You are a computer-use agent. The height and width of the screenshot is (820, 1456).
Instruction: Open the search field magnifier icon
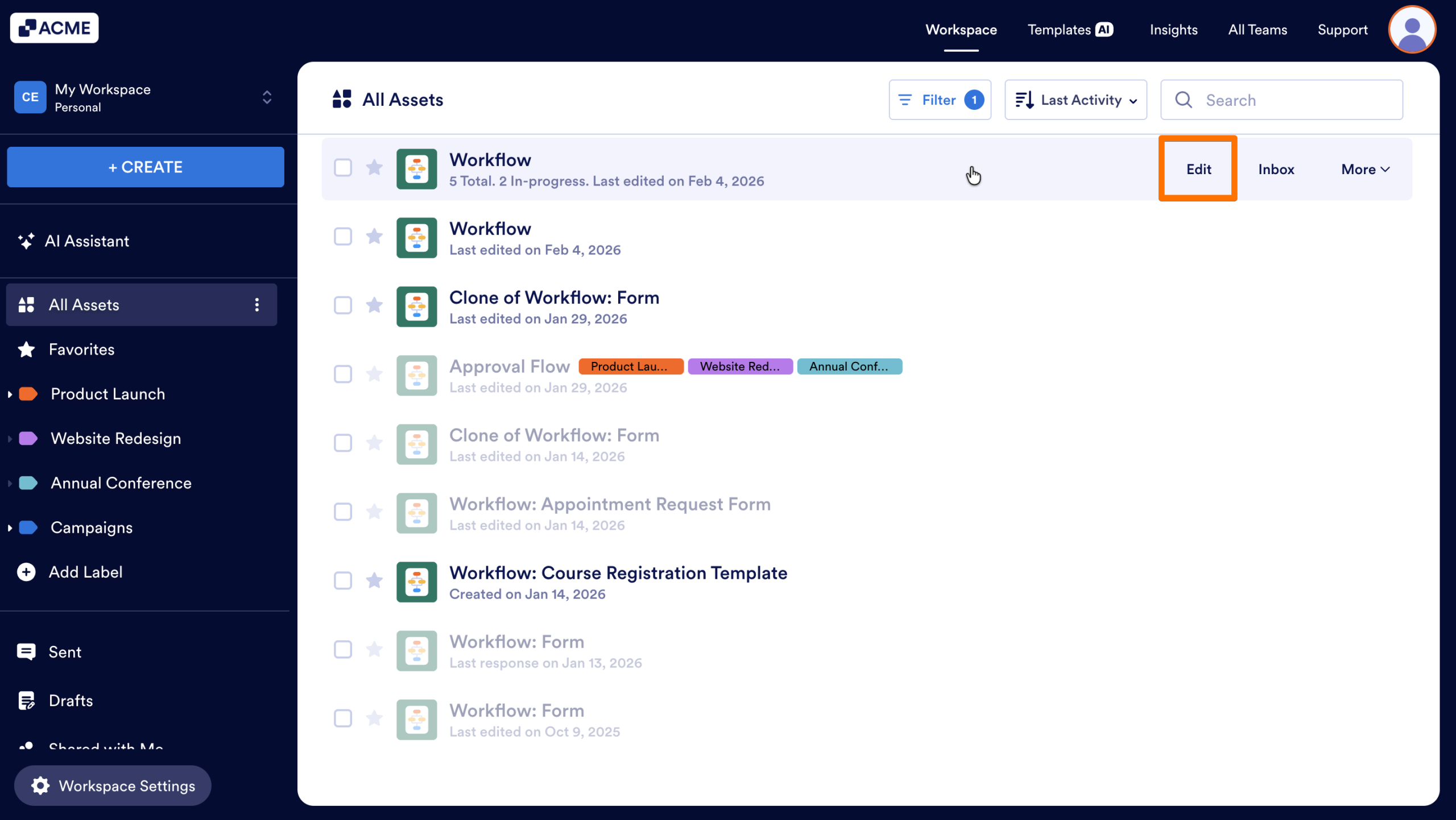coord(1184,100)
